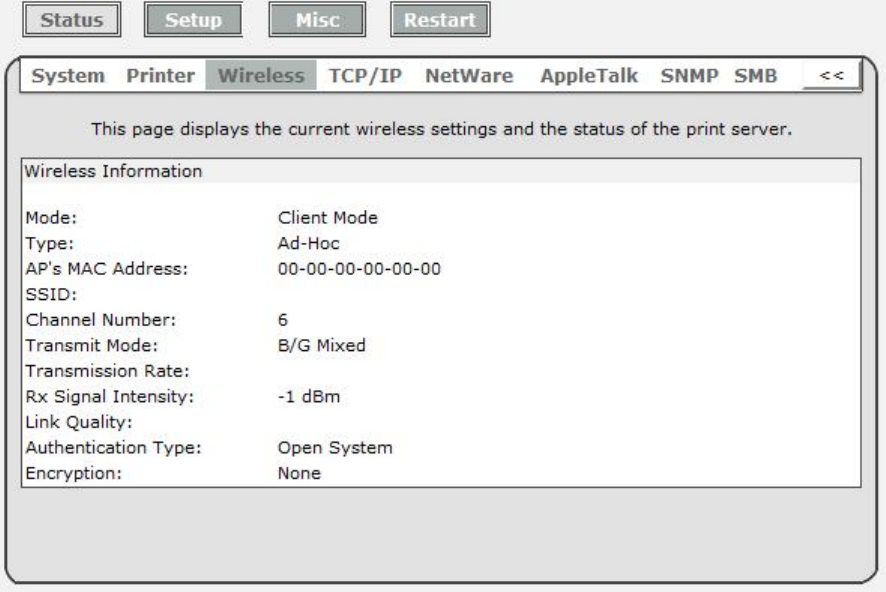The width and height of the screenshot is (886, 592).
Task: Go to the Setup section
Action: pyautogui.click(x=193, y=20)
